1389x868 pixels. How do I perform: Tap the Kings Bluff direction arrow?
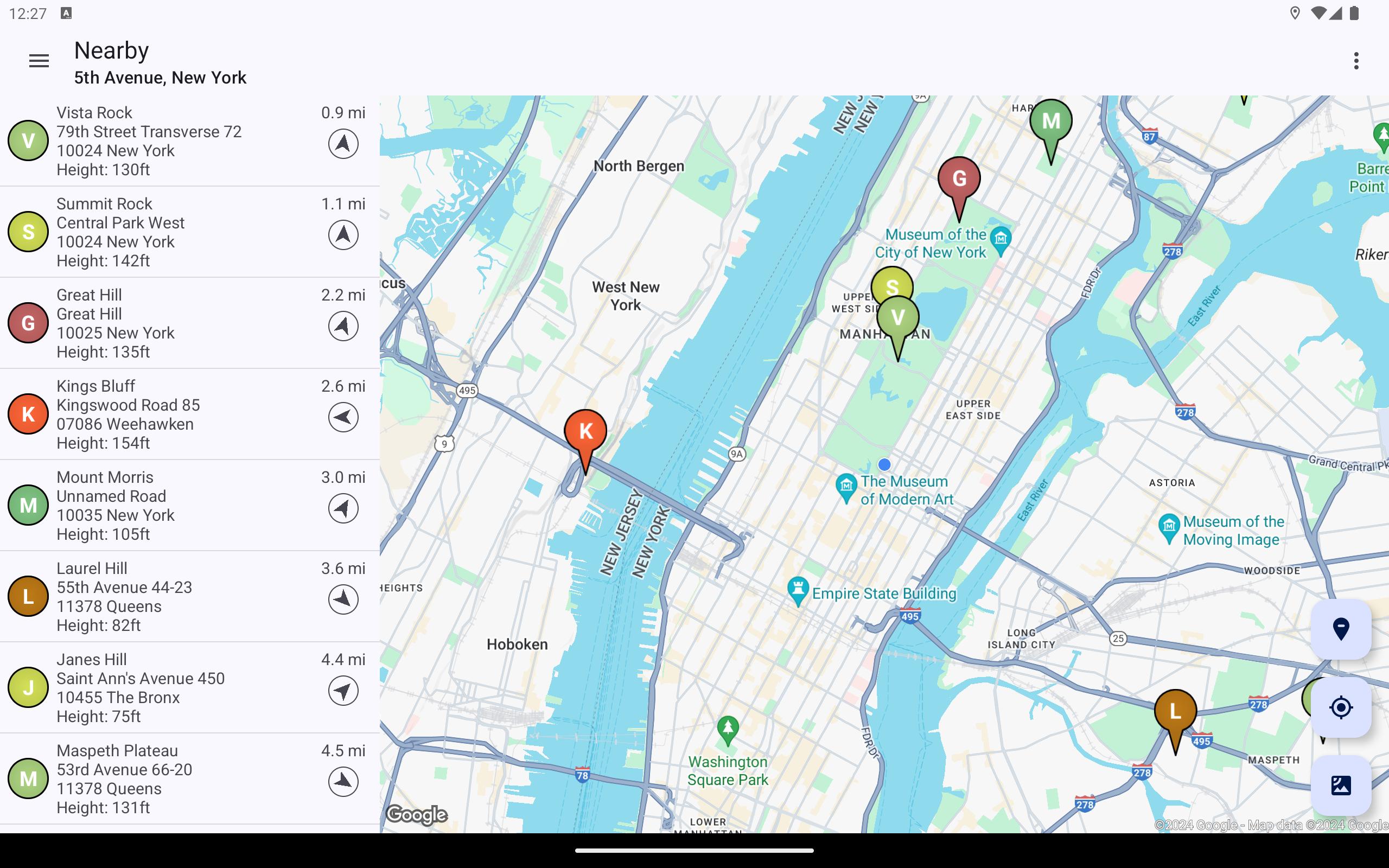pos(343,417)
